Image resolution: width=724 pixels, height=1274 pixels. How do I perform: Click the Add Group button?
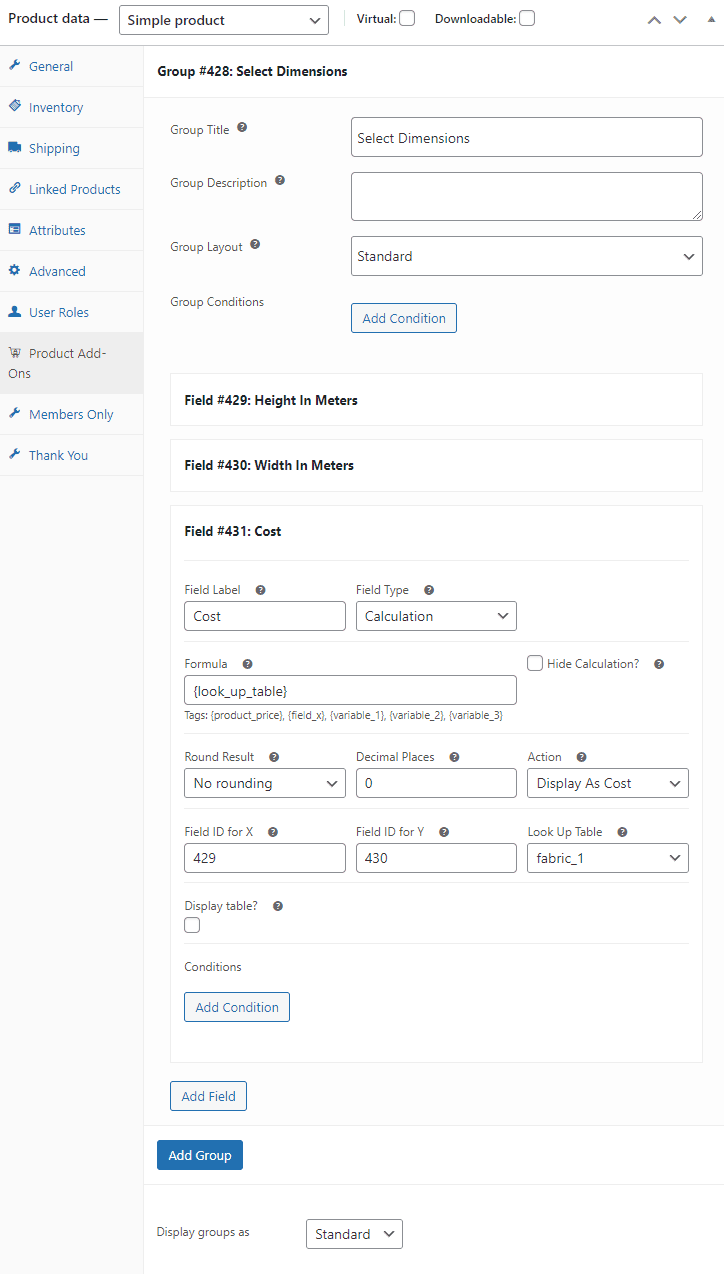[199, 1155]
